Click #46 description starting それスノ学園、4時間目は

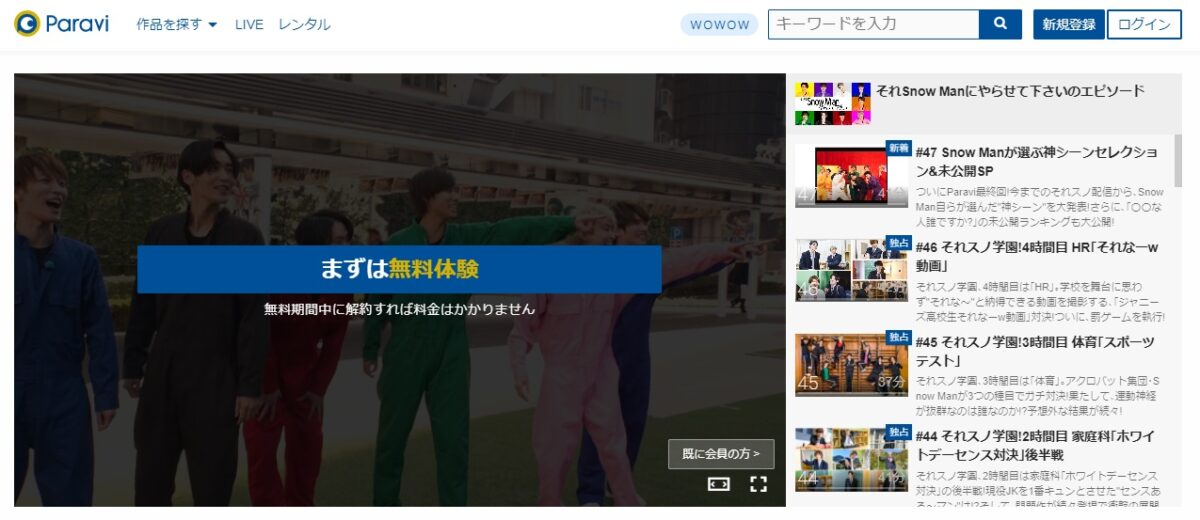pyautogui.click(x=1039, y=301)
